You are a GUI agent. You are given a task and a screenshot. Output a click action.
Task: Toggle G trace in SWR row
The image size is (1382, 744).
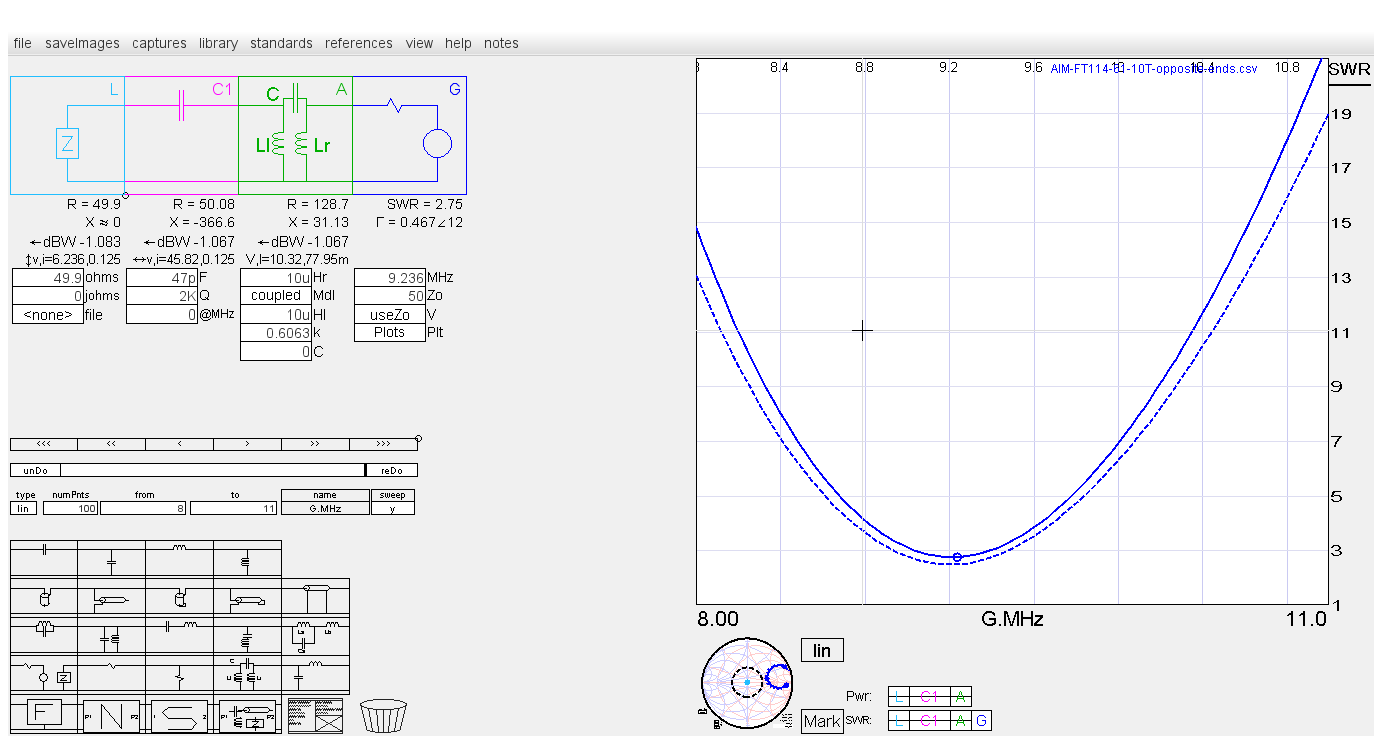click(981, 720)
